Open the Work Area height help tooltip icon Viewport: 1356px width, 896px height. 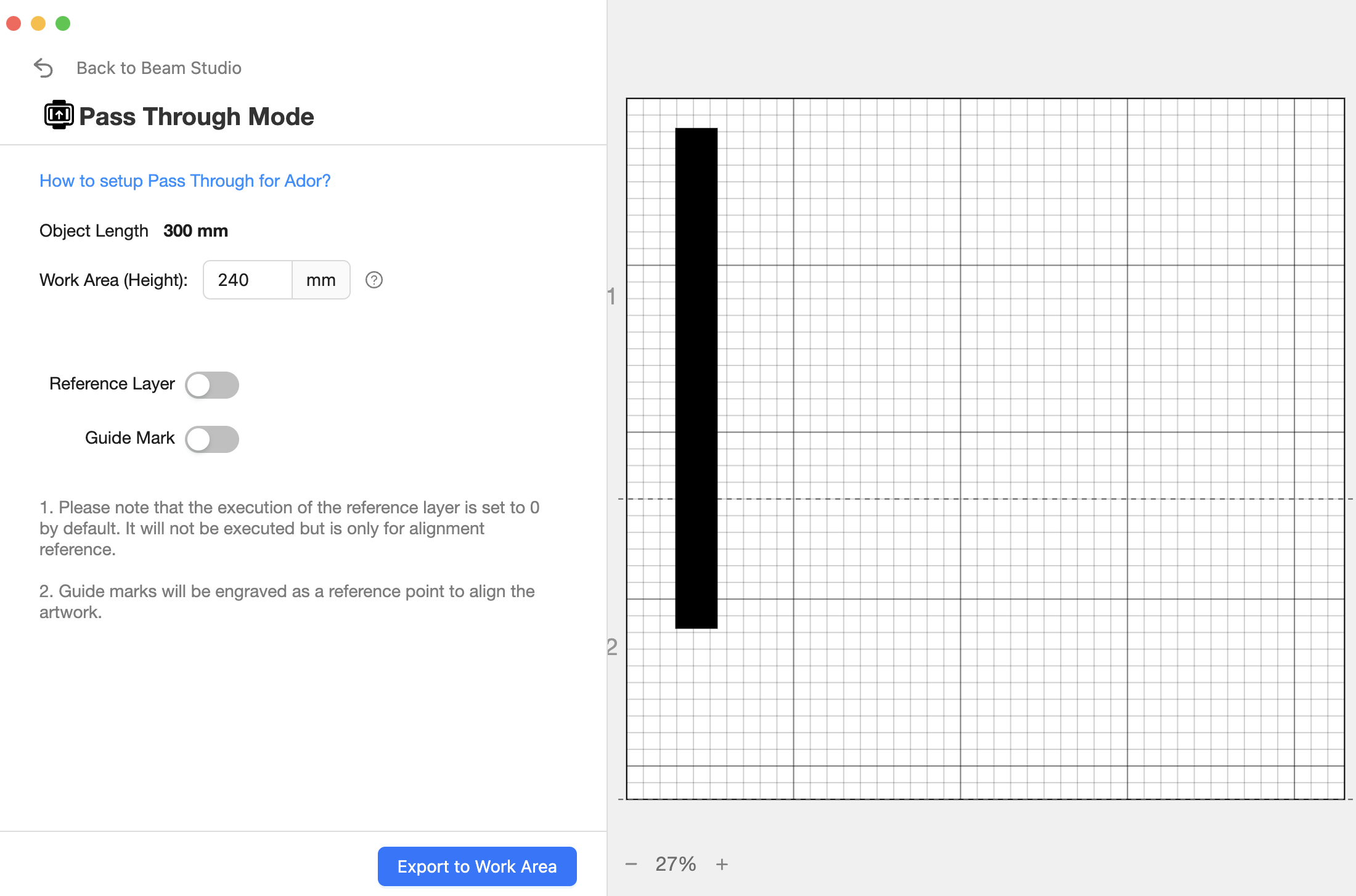[x=374, y=280]
